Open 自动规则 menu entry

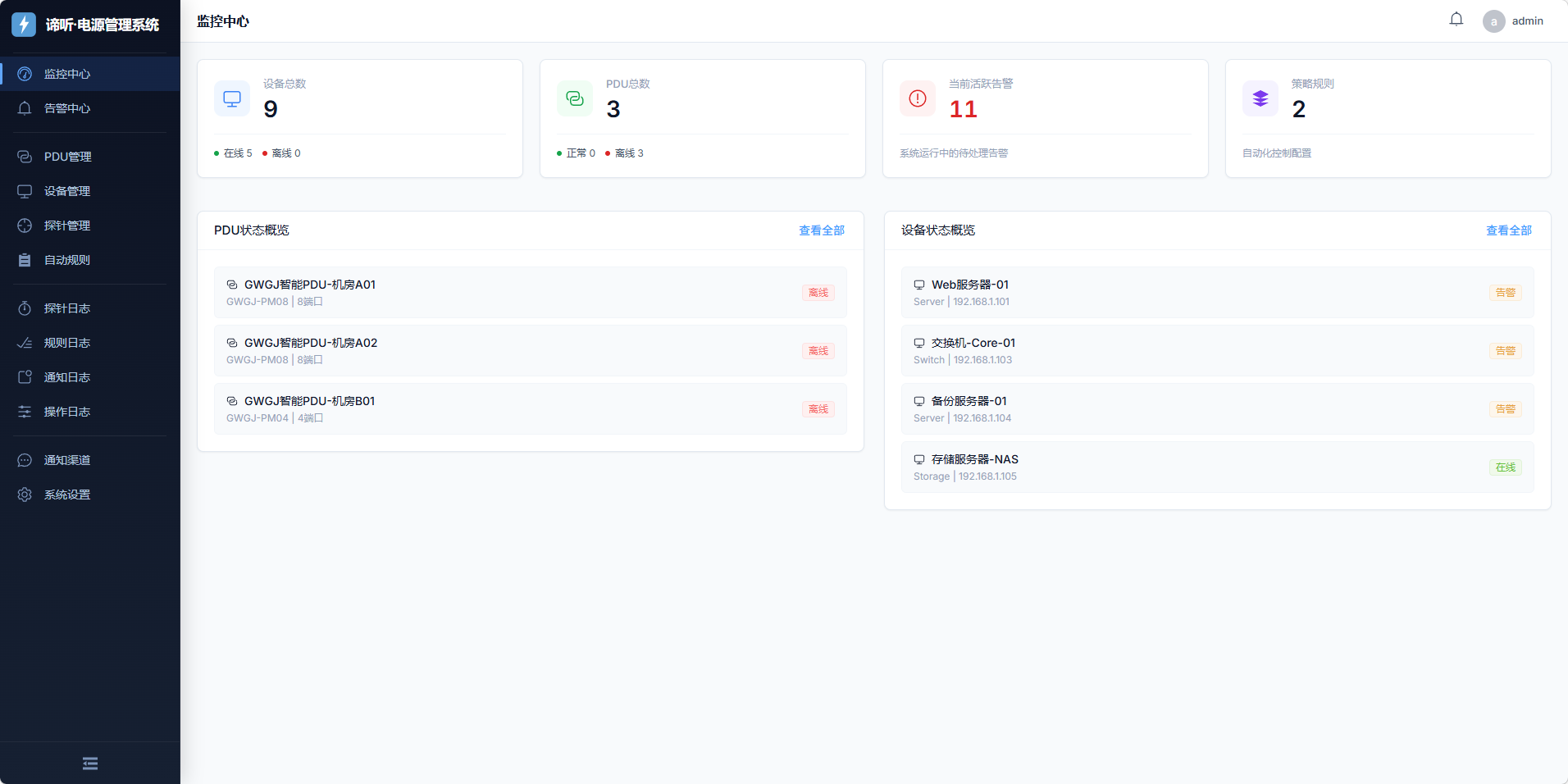(x=67, y=260)
